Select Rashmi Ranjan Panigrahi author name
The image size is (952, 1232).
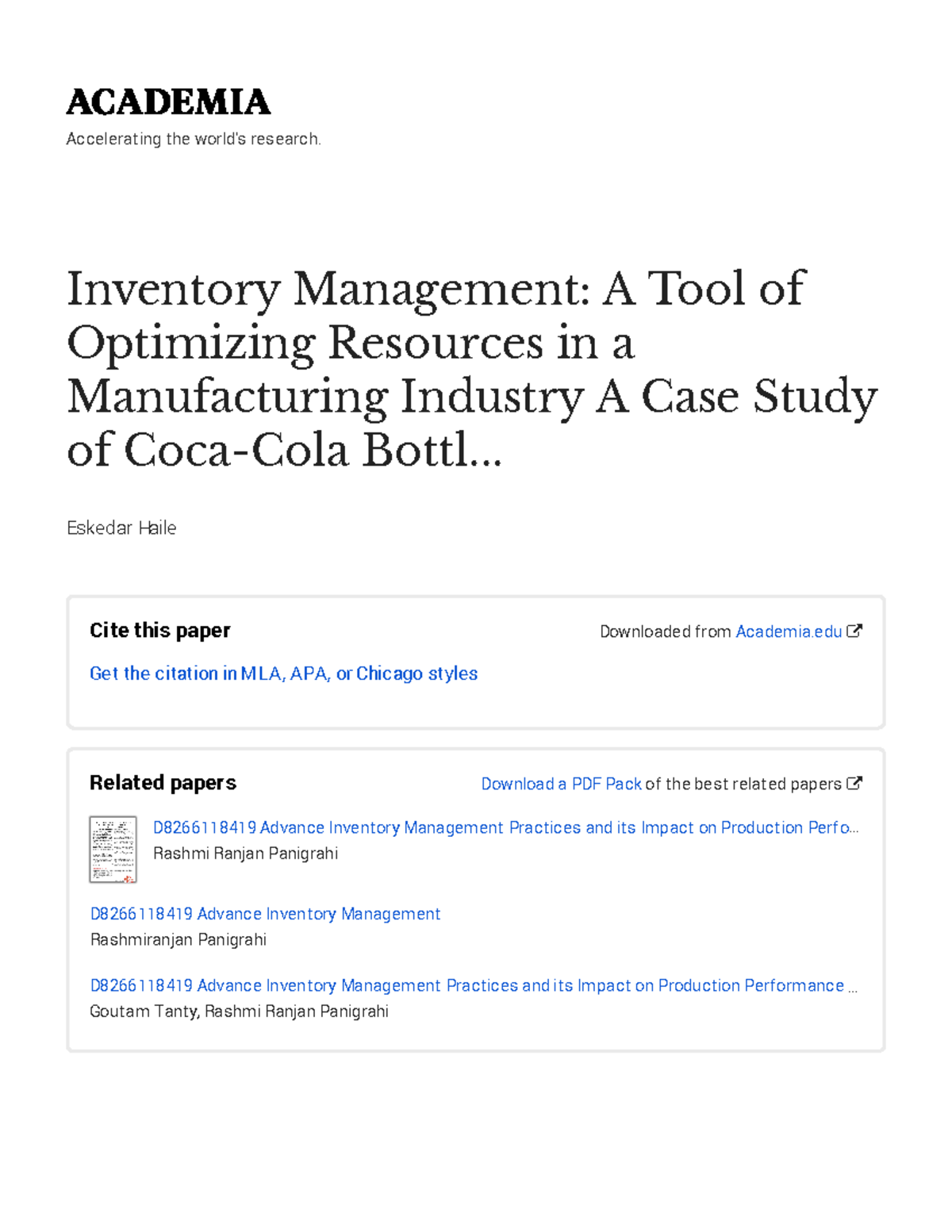(246, 854)
